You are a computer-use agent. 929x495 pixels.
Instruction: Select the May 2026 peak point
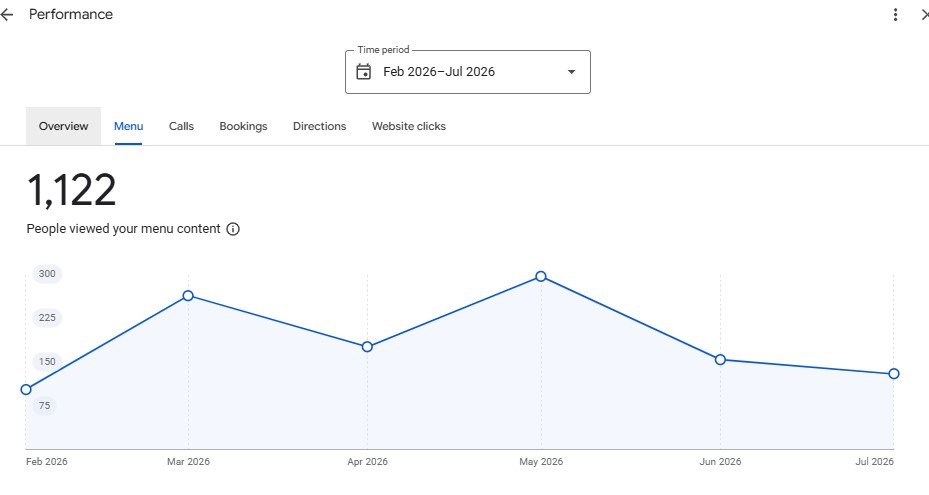click(x=541, y=276)
